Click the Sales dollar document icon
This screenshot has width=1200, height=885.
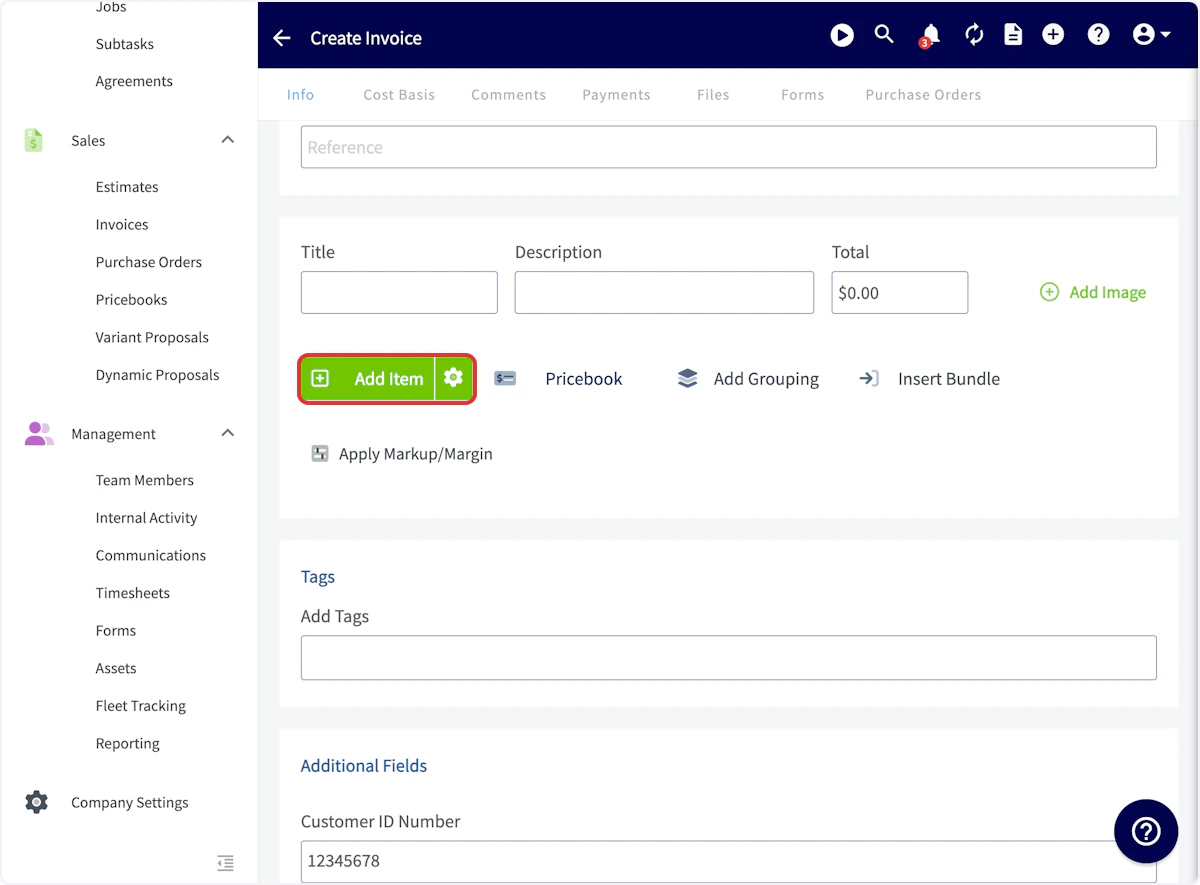34,140
